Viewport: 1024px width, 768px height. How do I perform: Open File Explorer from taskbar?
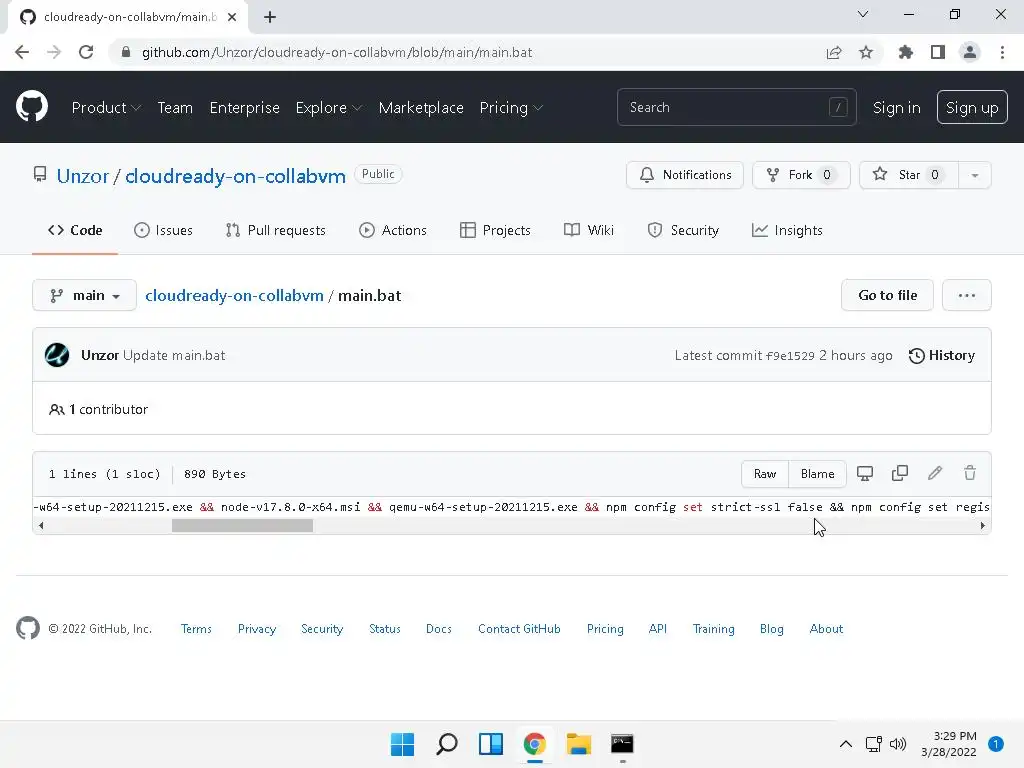579,744
